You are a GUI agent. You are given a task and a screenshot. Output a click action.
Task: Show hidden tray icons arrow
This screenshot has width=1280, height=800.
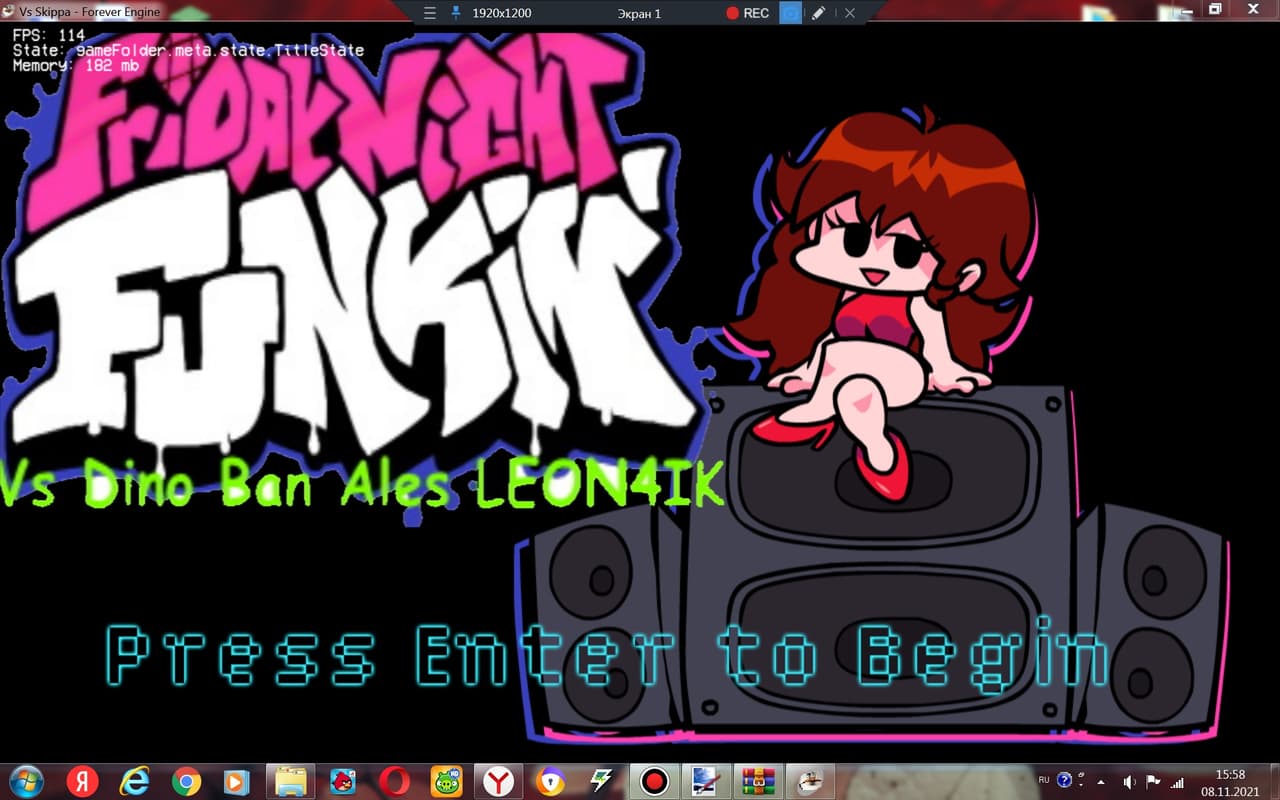(x=1101, y=781)
